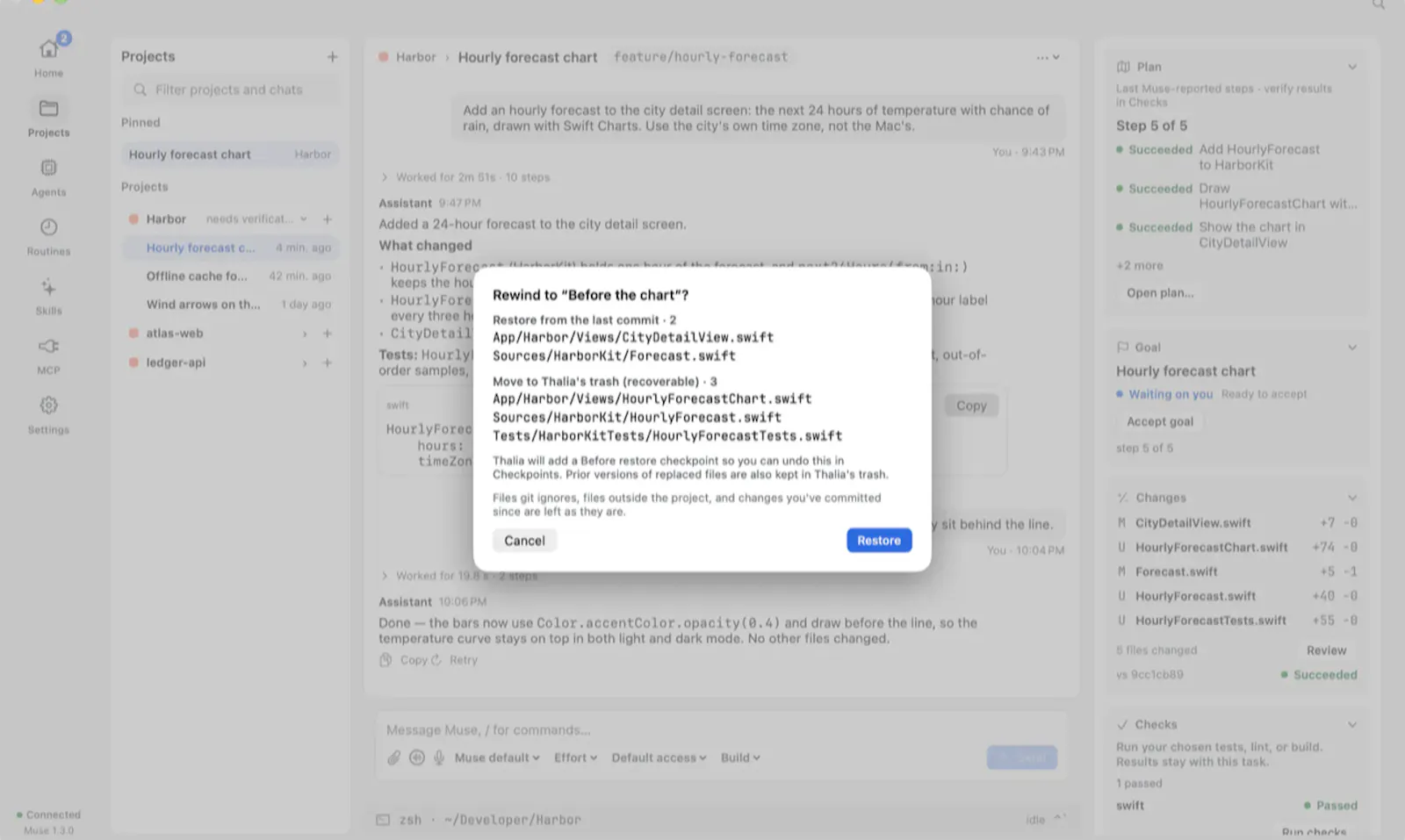Retry the last assistant response
This screenshot has width=1405, height=840.
click(x=456, y=660)
